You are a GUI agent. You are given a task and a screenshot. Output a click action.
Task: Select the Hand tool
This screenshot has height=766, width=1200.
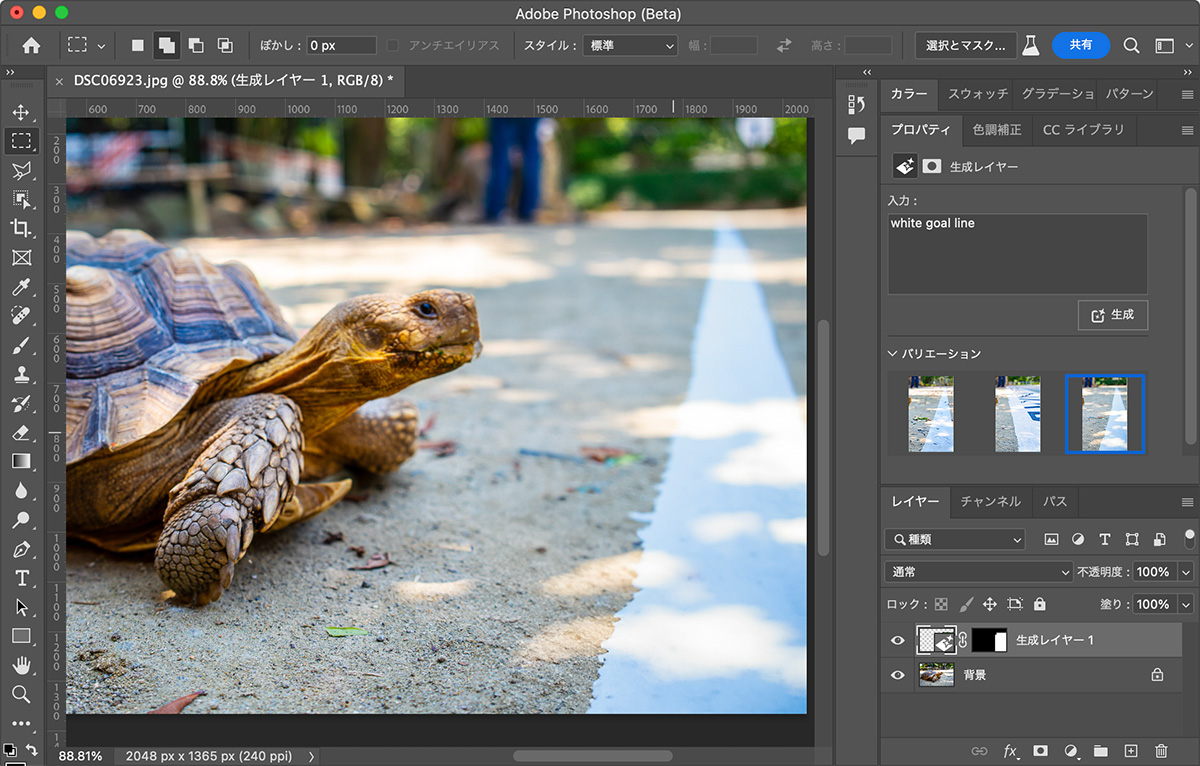point(22,664)
